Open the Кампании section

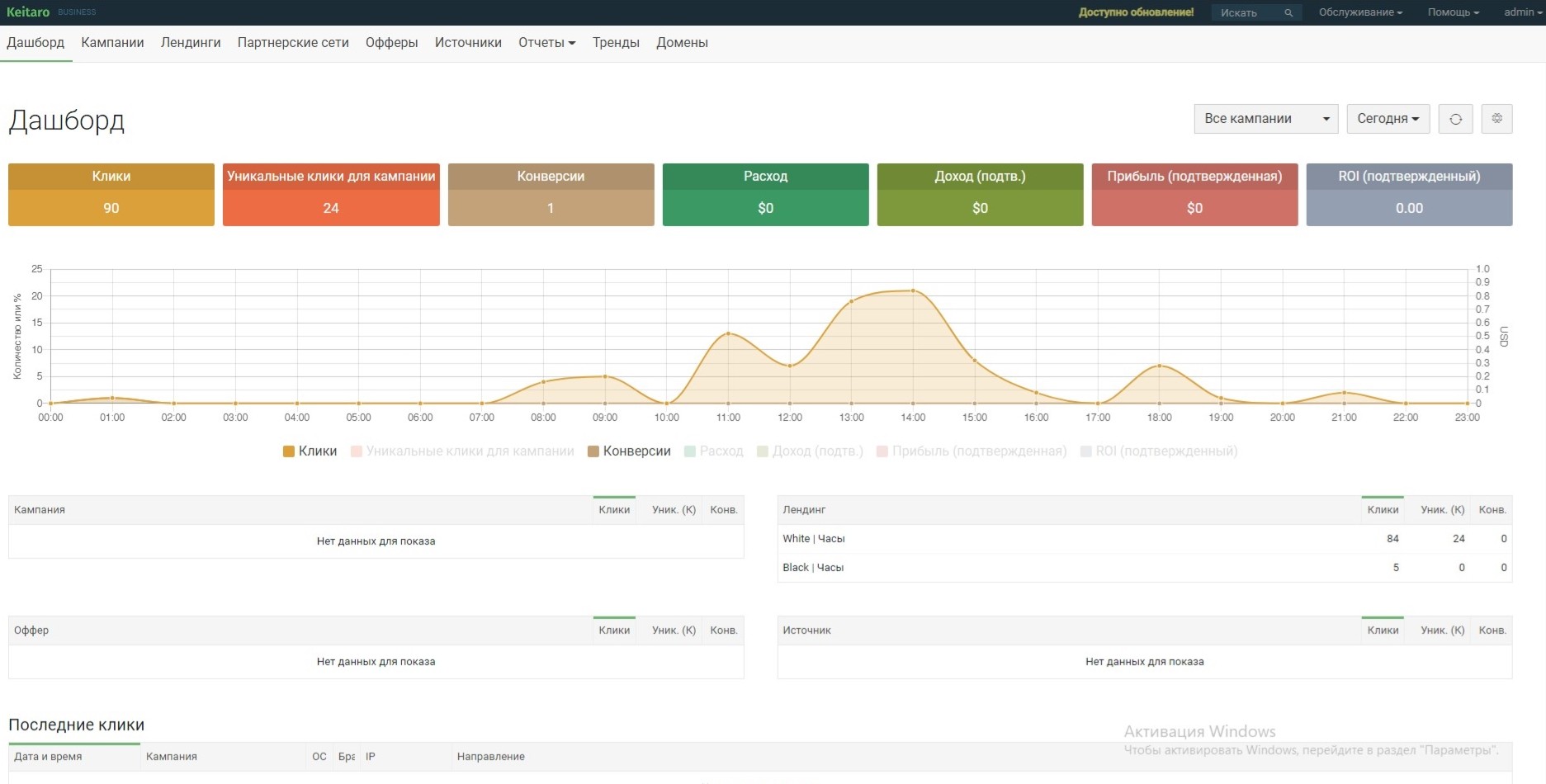point(112,43)
